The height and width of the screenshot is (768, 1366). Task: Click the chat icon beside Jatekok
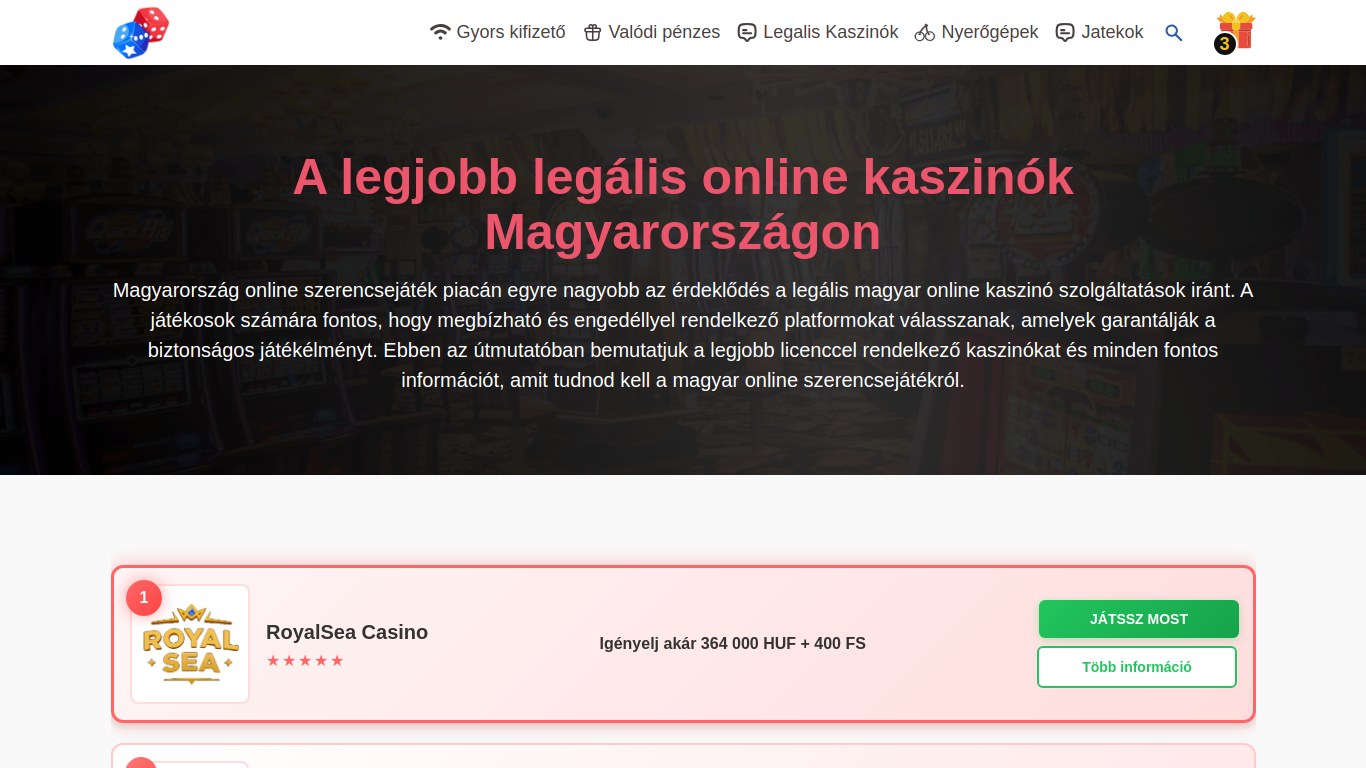1065,33
